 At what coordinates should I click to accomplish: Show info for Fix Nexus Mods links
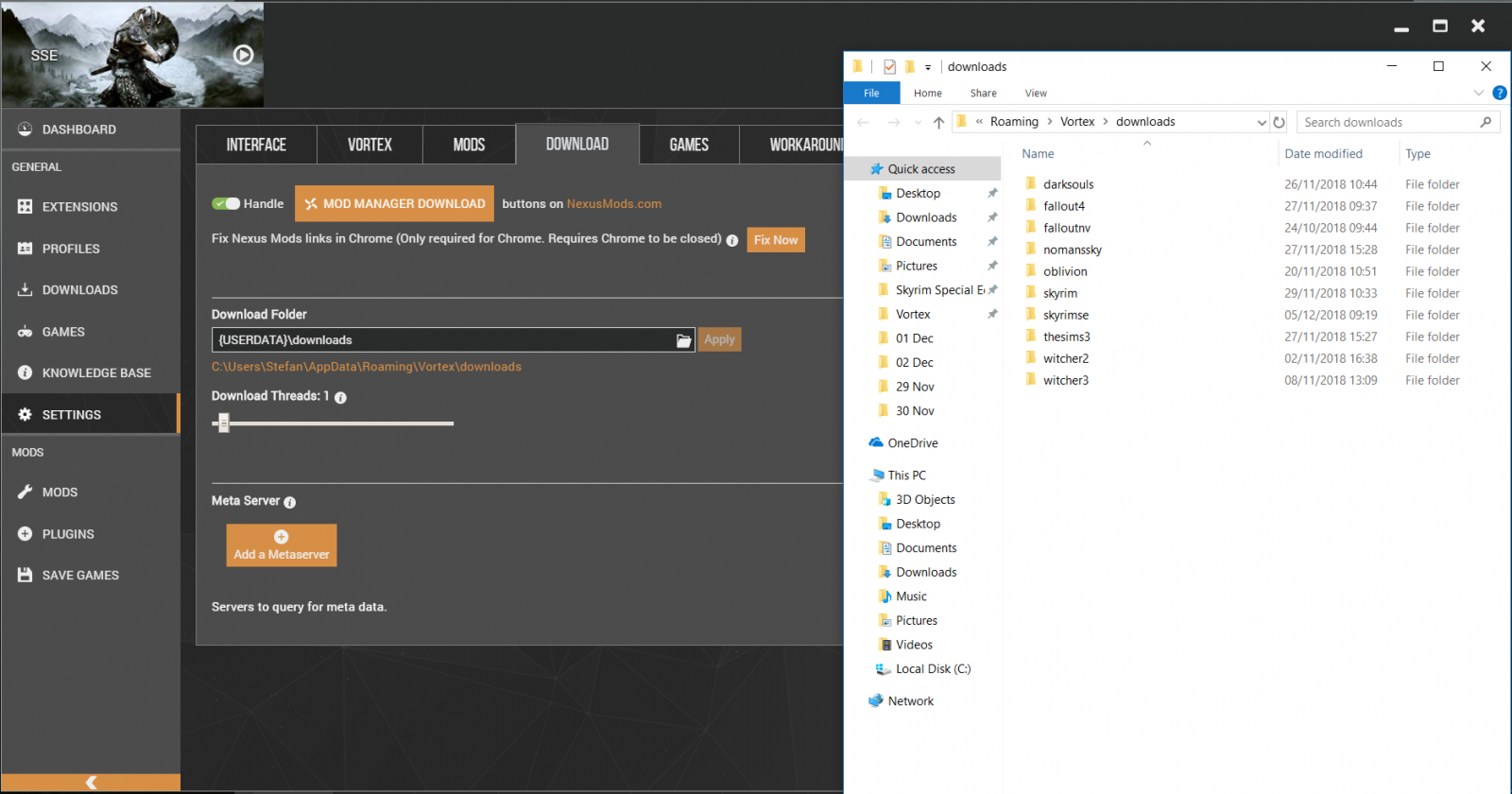tap(732, 240)
